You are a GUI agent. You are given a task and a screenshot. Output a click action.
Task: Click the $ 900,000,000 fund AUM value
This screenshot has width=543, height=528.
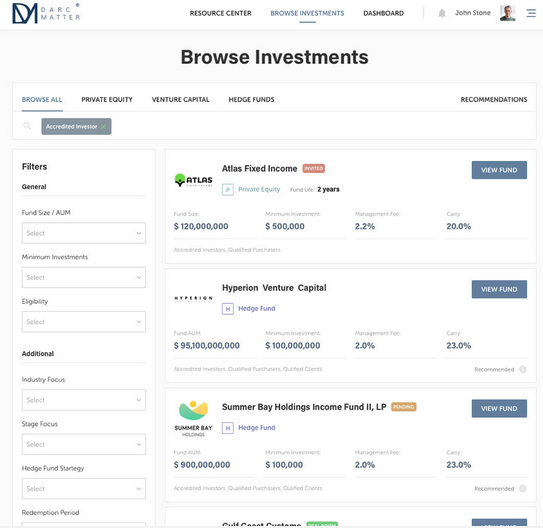point(202,465)
